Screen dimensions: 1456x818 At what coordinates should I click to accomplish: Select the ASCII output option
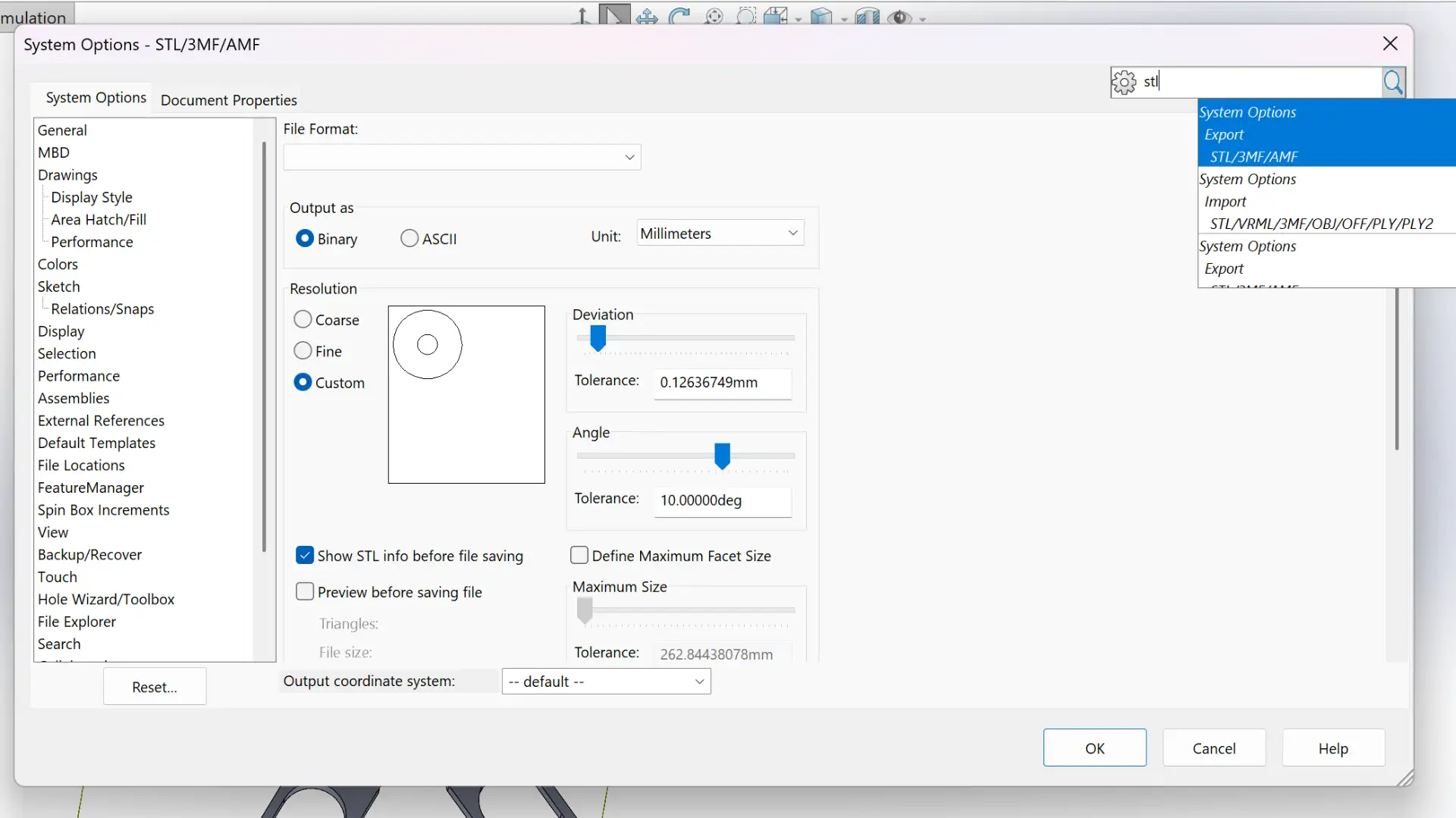pos(428,239)
